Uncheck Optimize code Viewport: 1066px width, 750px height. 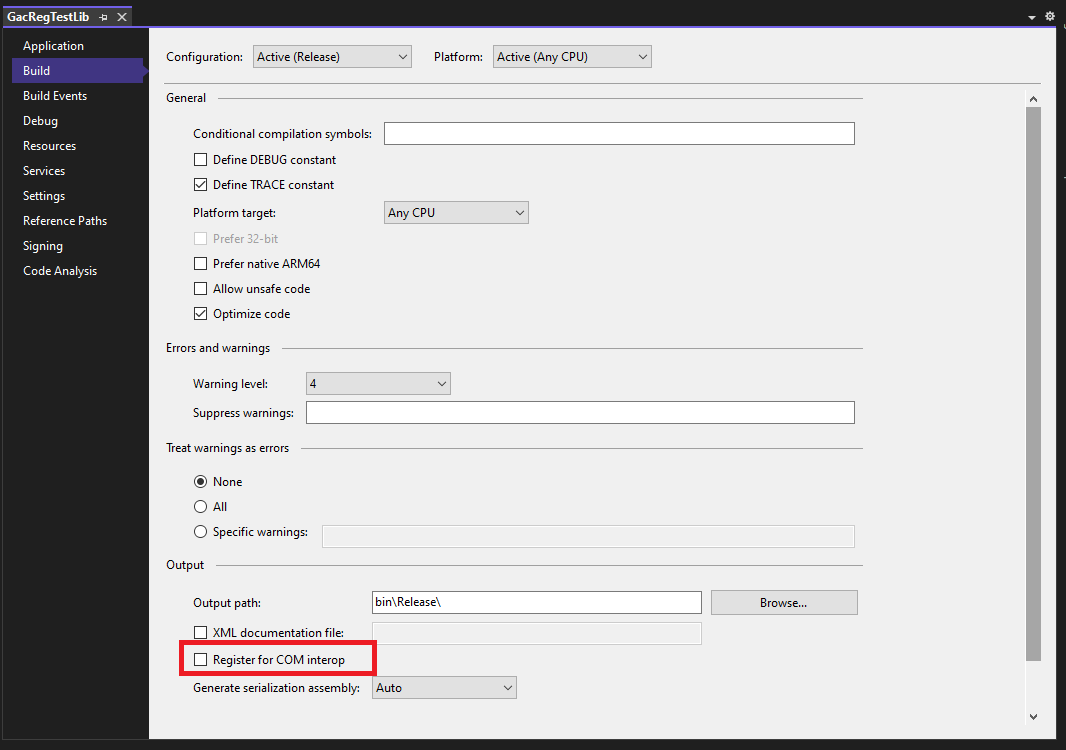[x=200, y=313]
